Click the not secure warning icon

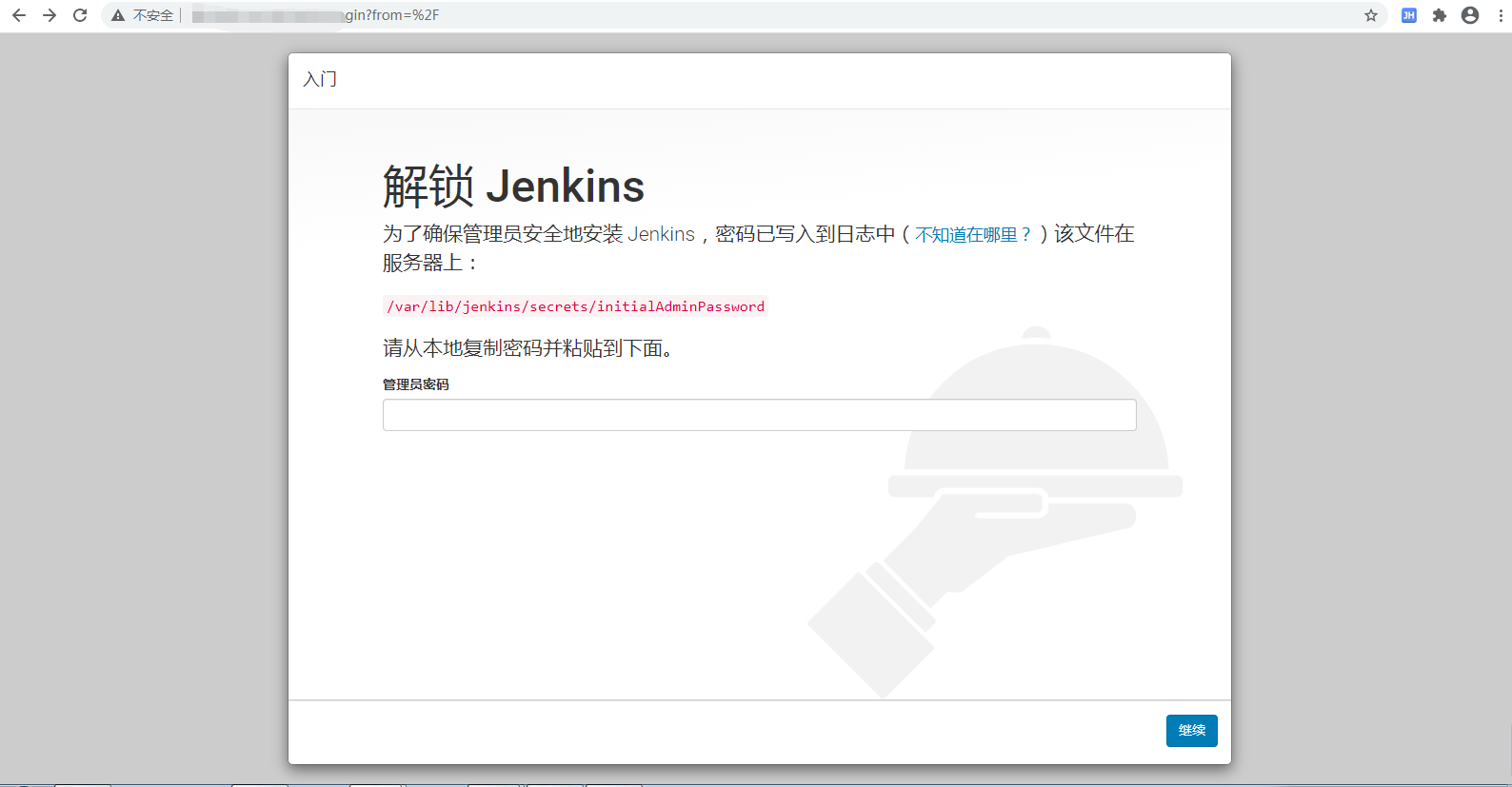(118, 15)
